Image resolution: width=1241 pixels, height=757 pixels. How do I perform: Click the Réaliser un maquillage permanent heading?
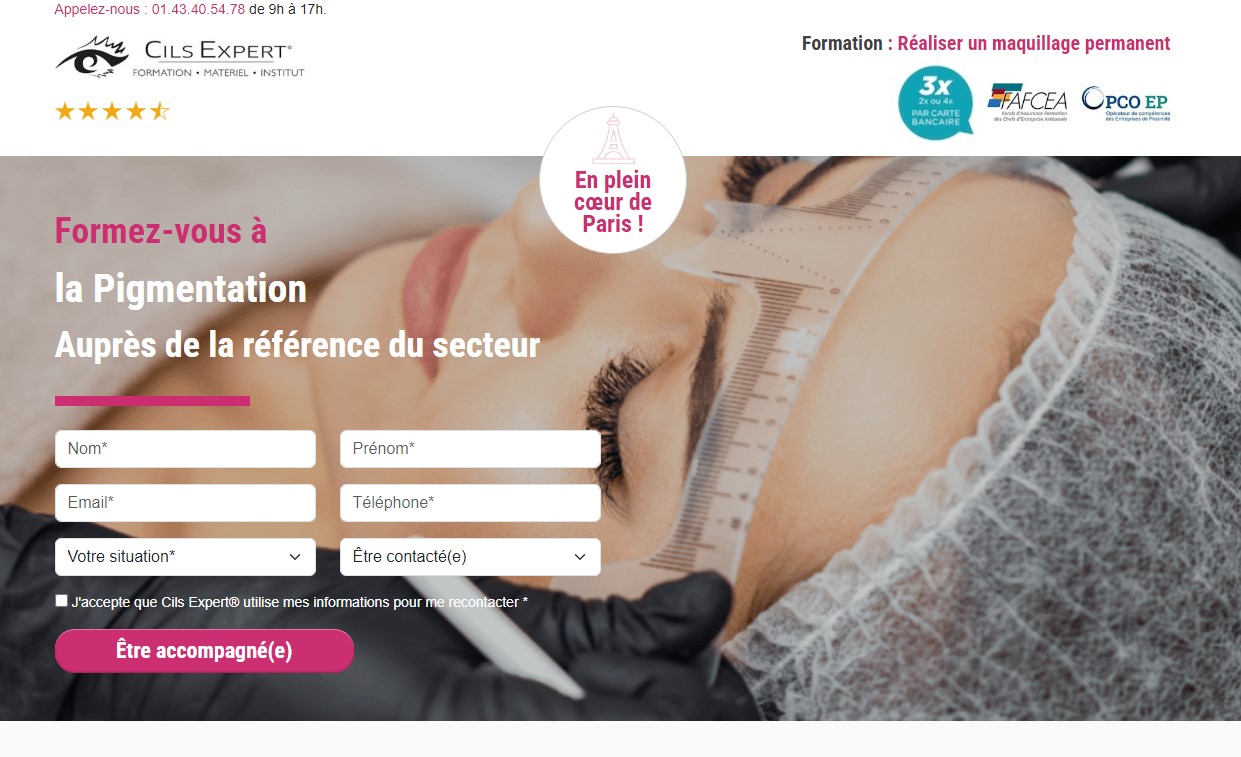pyautogui.click(x=1034, y=43)
